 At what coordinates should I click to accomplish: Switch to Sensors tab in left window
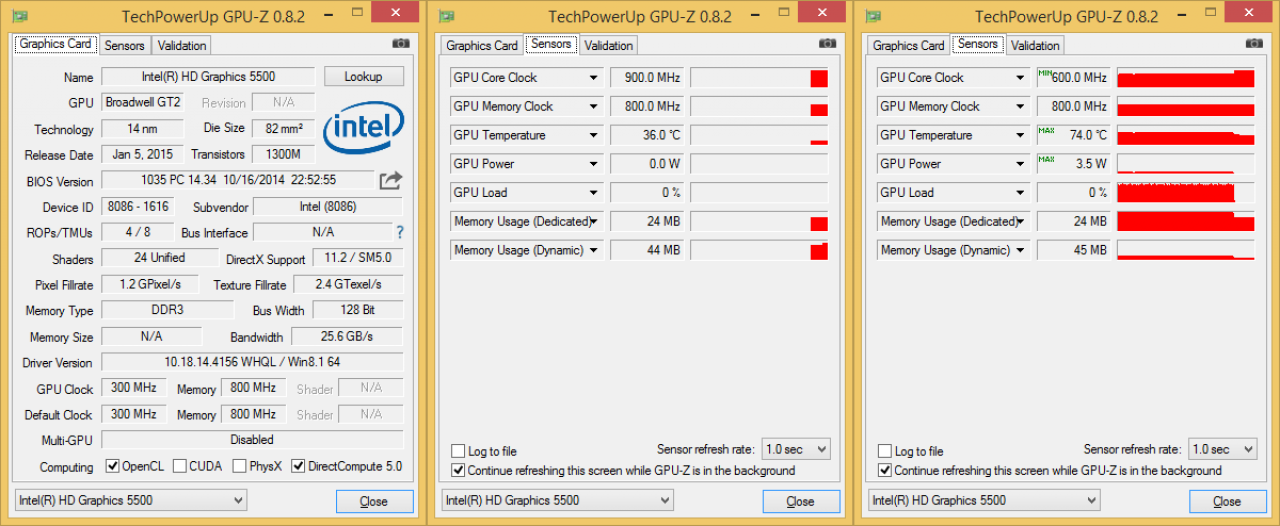pos(125,46)
